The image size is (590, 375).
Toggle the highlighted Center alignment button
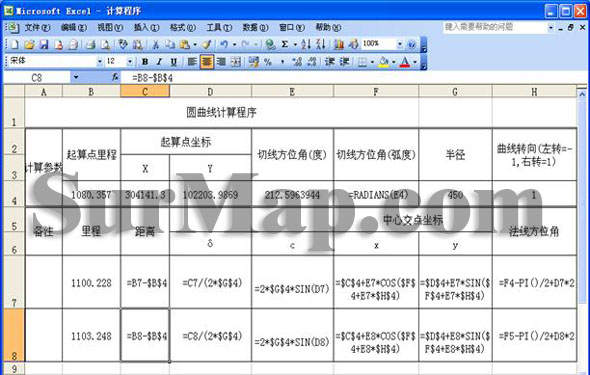207,62
